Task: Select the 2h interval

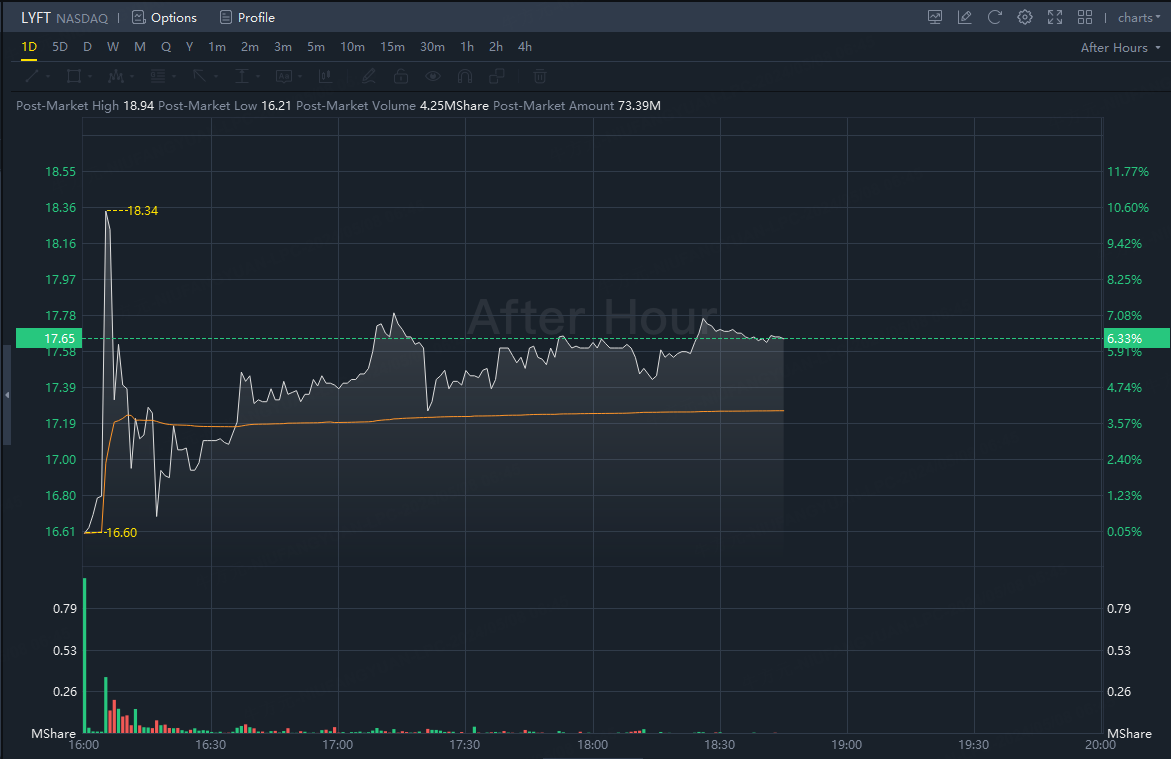Action: 496,46
